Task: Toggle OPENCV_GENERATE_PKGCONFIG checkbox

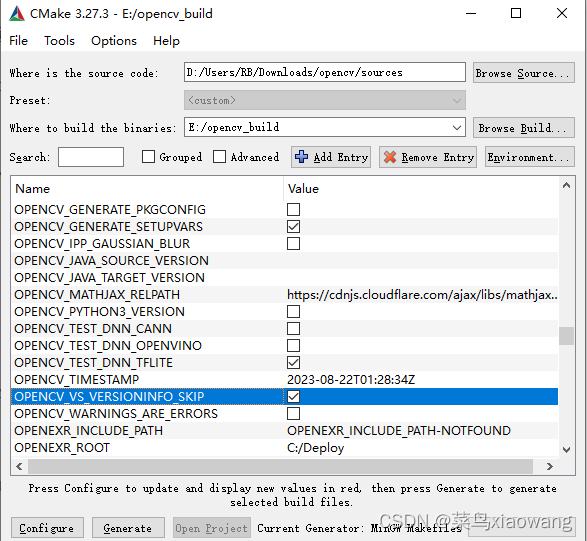Action: (x=294, y=210)
